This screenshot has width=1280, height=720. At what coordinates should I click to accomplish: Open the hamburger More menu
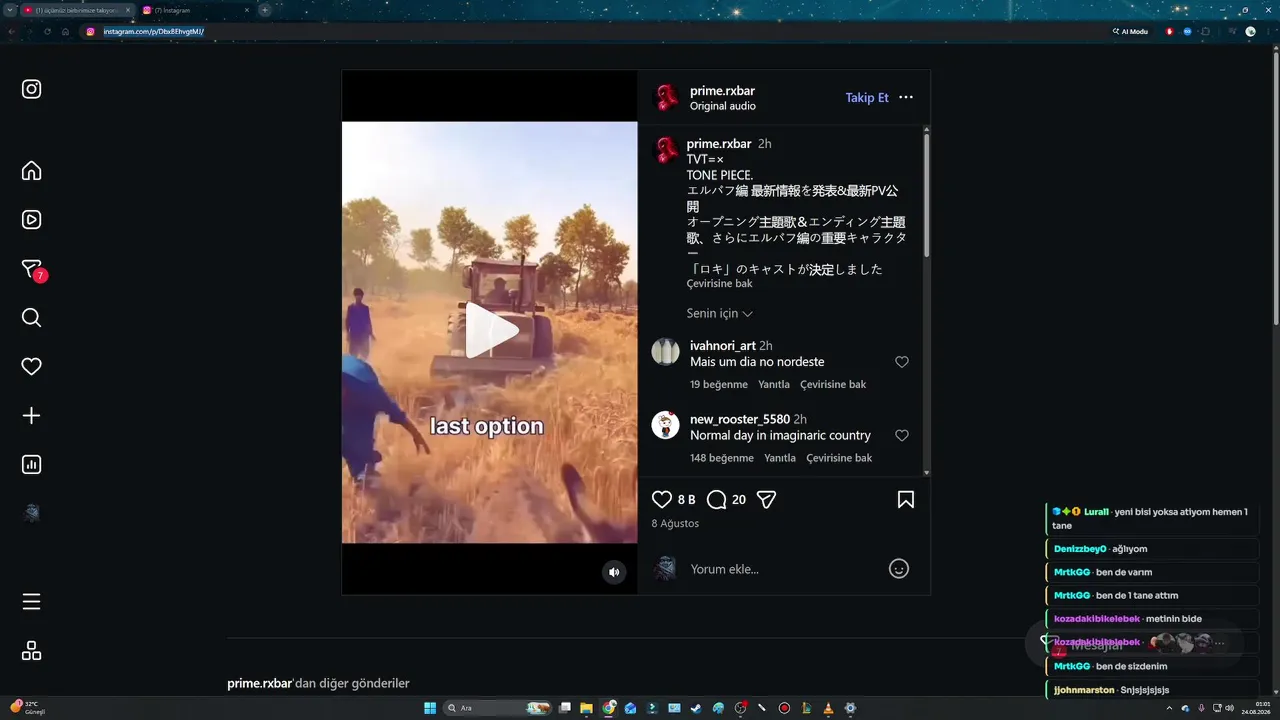(31, 602)
